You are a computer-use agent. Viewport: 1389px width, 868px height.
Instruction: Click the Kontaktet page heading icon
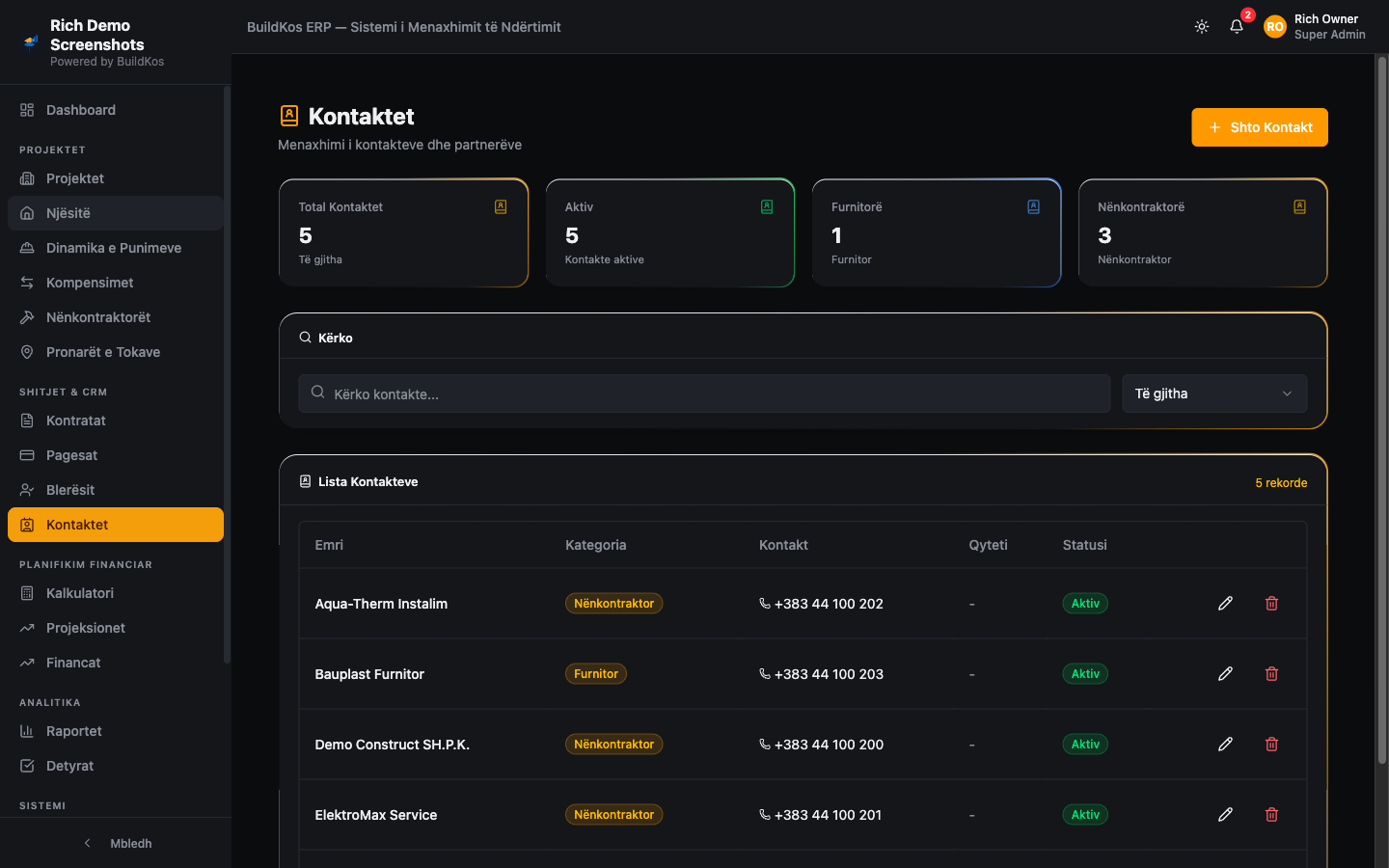point(289,116)
